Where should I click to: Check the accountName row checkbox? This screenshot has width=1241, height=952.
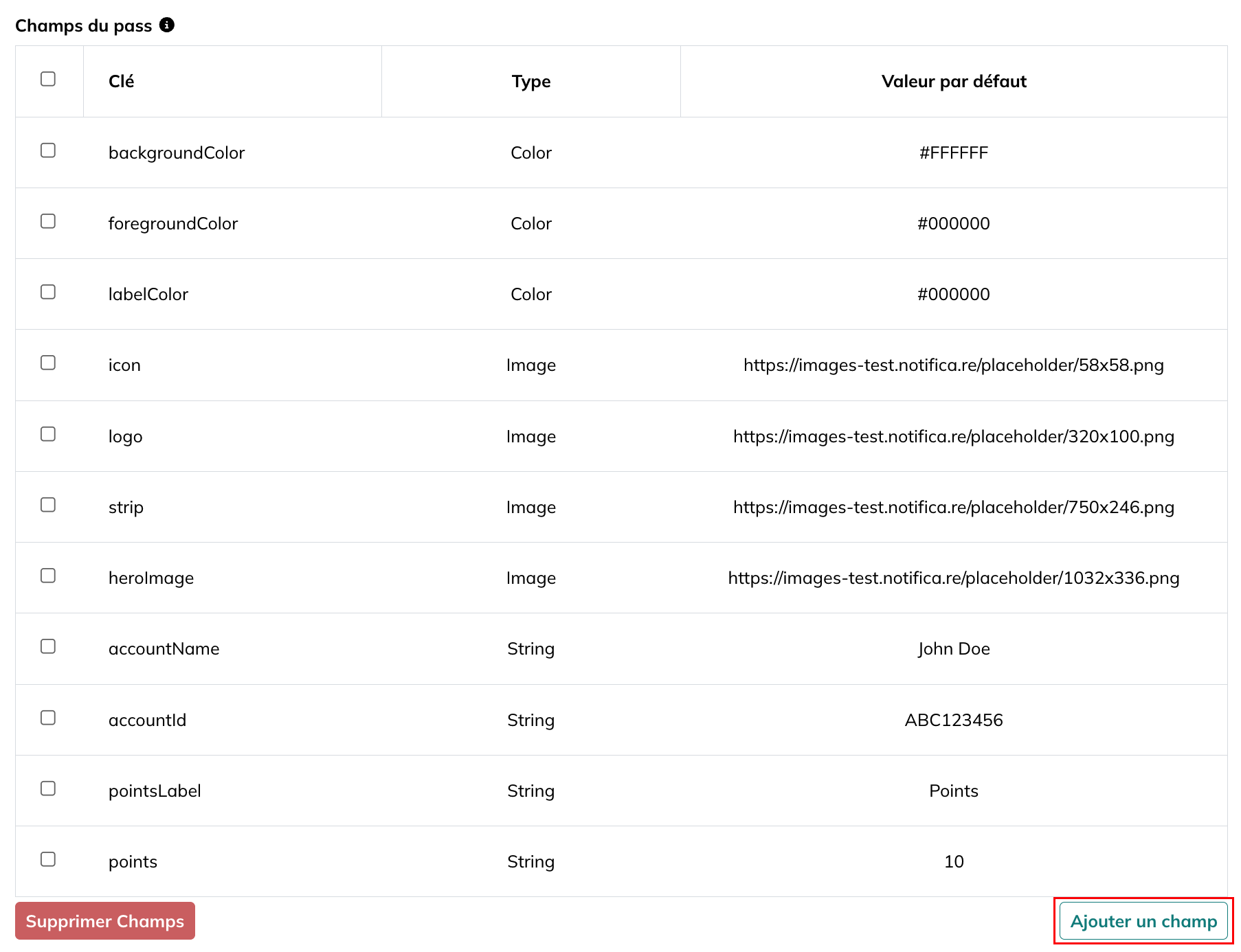coord(48,646)
